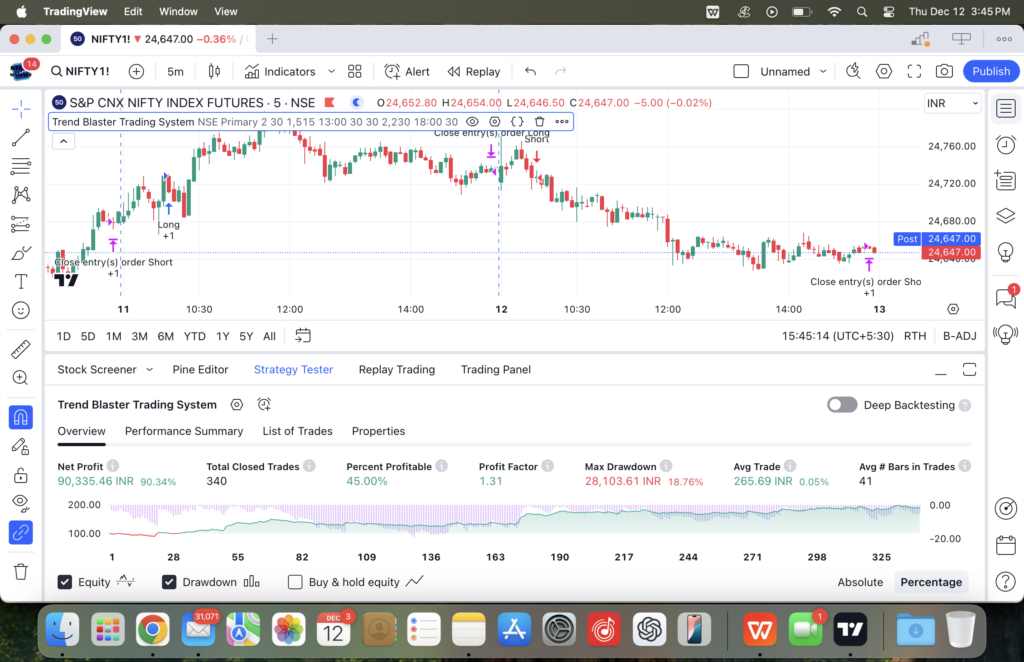
Task: Set the chart range to YTD
Action: pyautogui.click(x=195, y=336)
